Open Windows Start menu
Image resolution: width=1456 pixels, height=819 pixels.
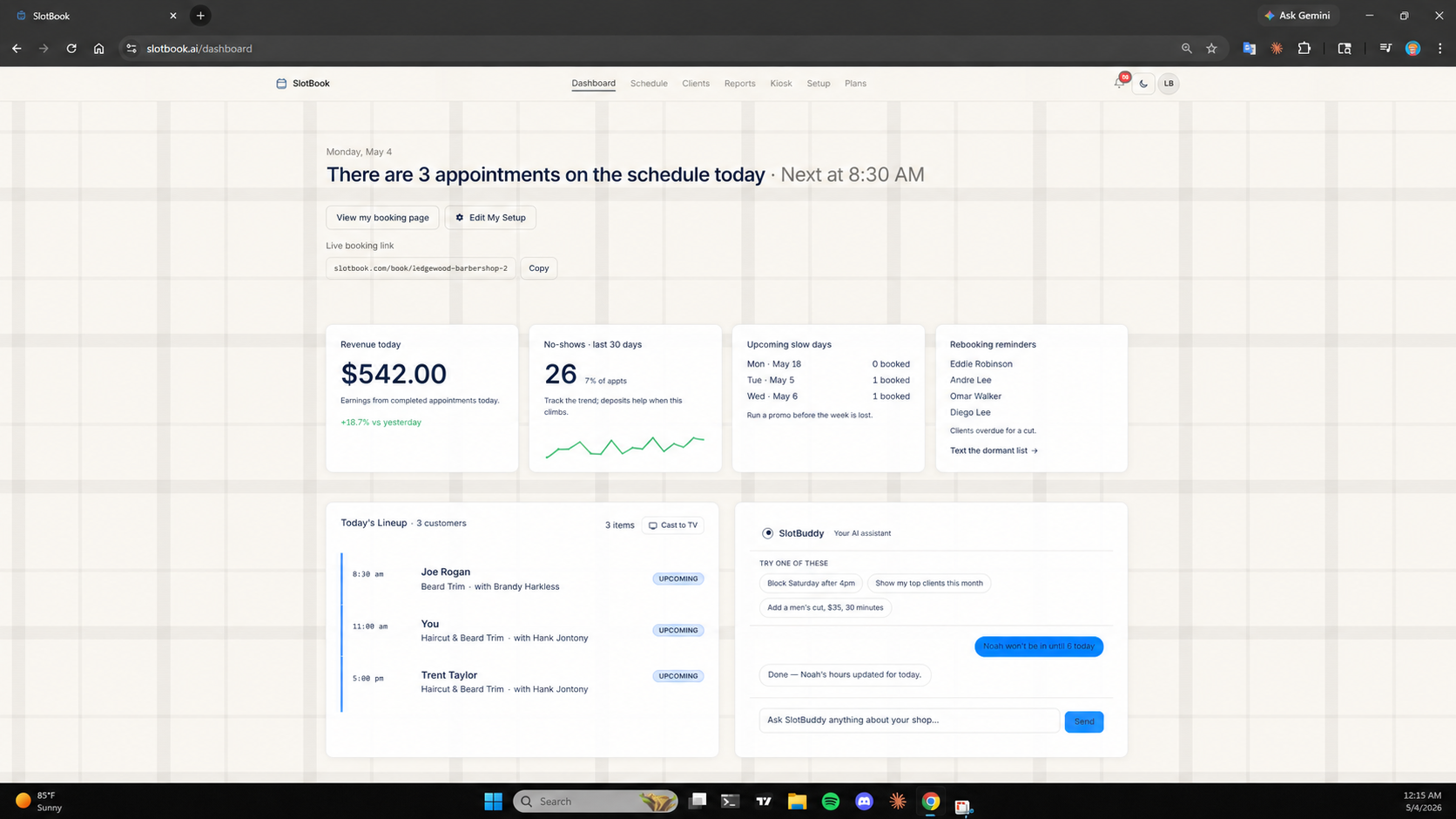click(x=493, y=802)
